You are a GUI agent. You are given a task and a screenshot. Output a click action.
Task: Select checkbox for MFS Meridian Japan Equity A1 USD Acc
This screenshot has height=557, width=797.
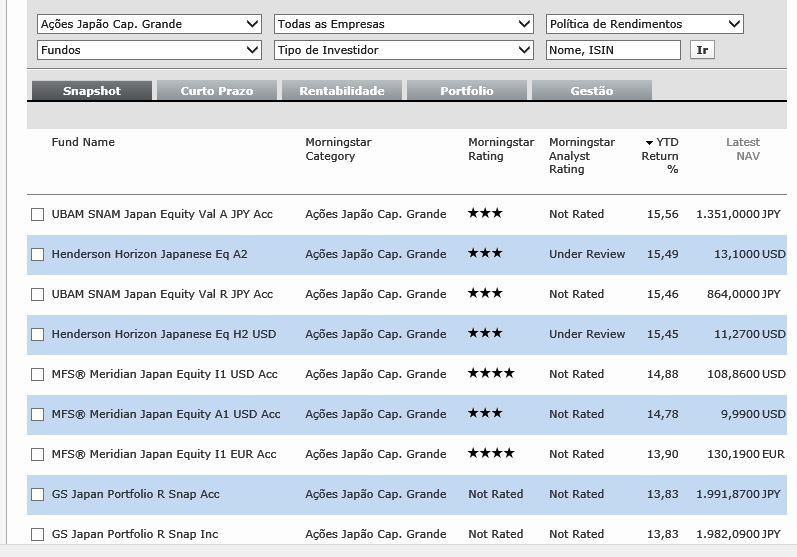tap(37, 414)
